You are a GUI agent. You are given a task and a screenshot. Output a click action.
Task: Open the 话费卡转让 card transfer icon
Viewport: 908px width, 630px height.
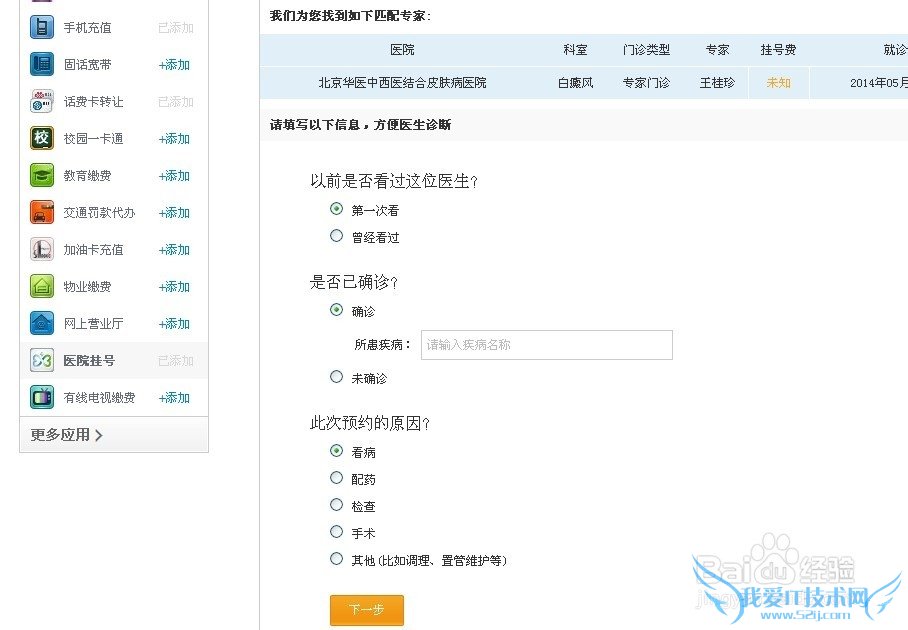click(42, 101)
